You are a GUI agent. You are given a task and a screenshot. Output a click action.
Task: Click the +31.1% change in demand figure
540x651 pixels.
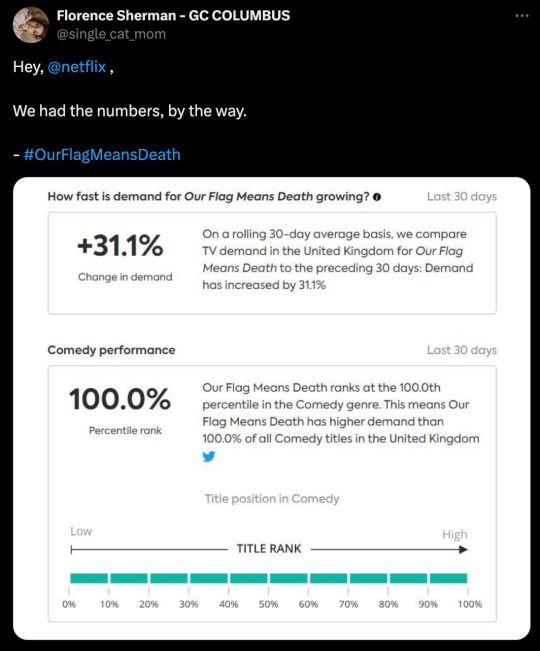tap(120, 245)
